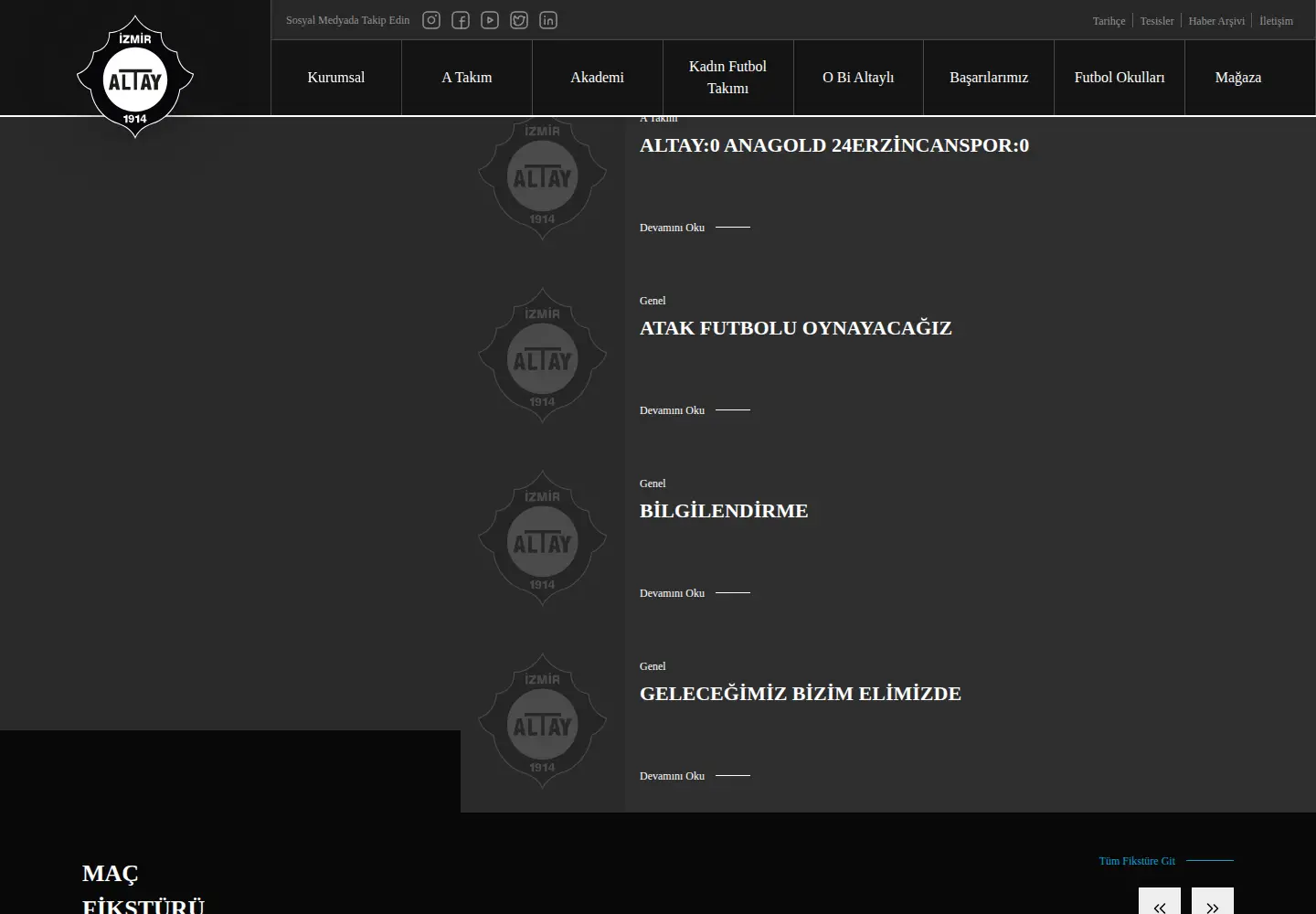1316x914 pixels.
Task: Open the GELECEĞİMİZ BİZİM ELİMİZDE headline
Action: click(x=801, y=694)
